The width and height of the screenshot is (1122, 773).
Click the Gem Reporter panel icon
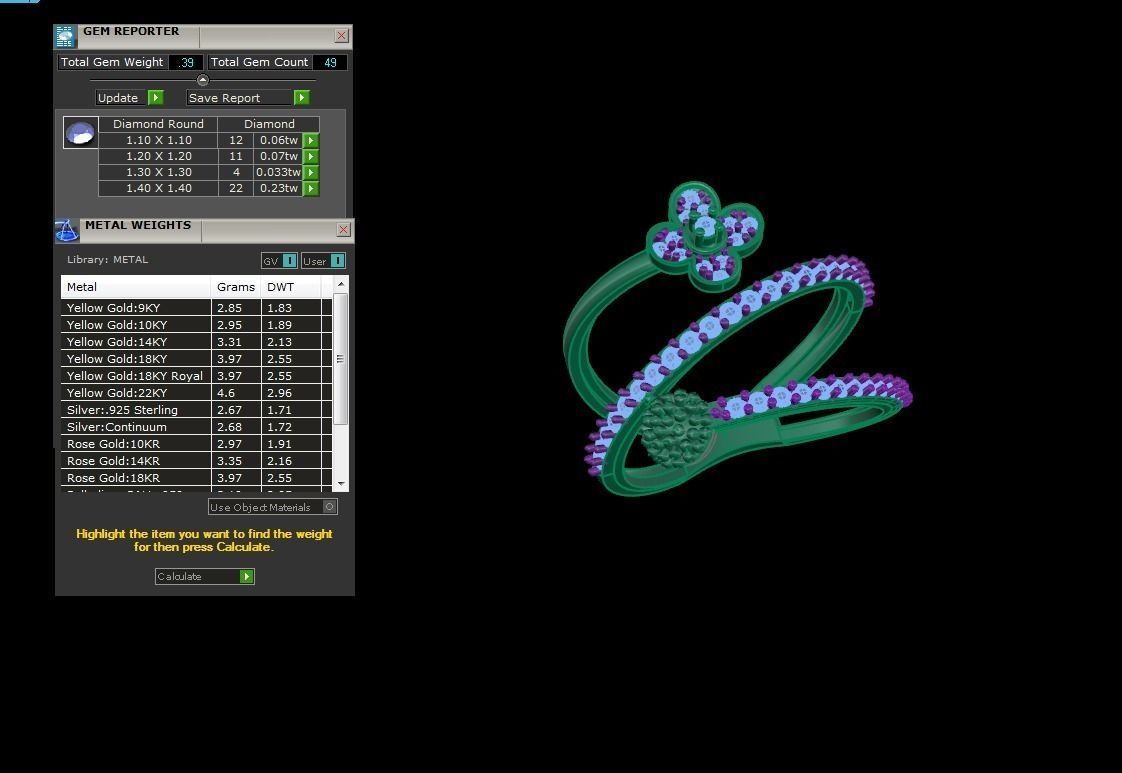pyautogui.click(x=65, y=37)
